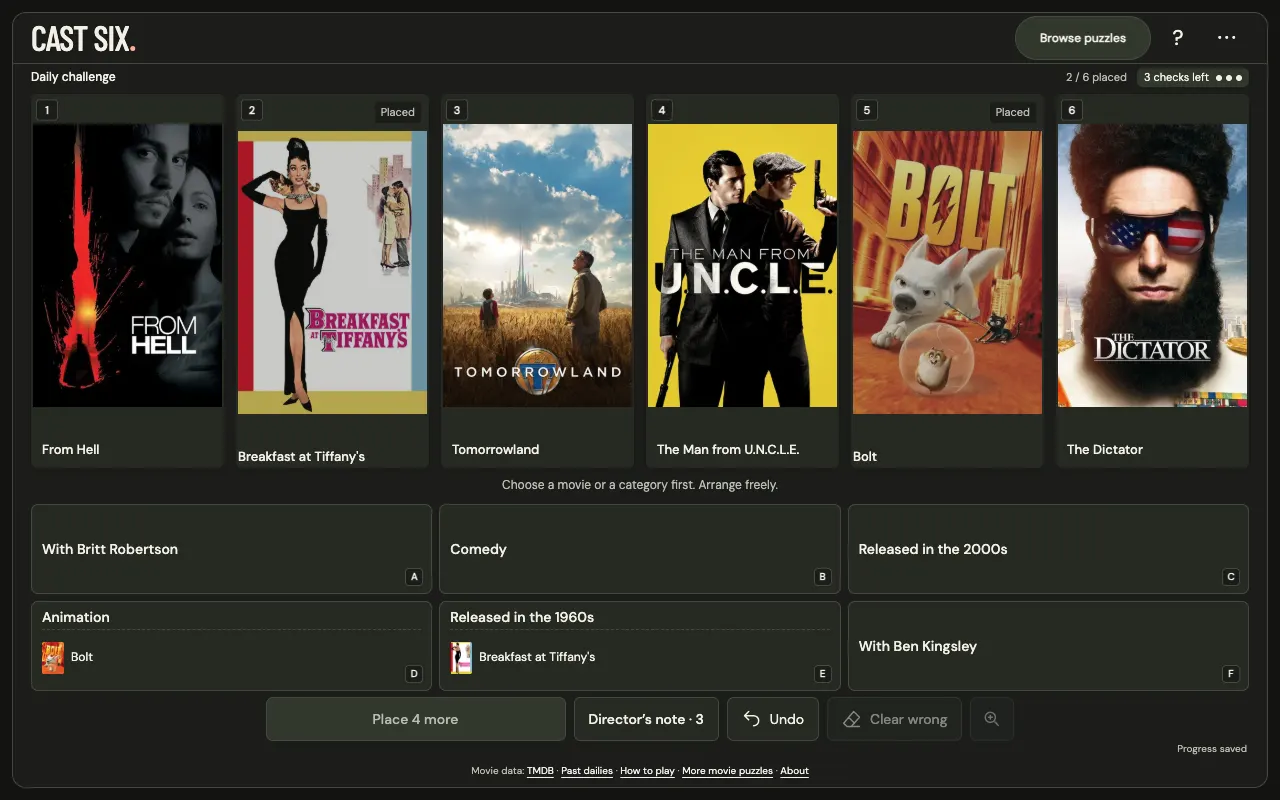
Task: Click the Place 4 more button
Action: 416,719
